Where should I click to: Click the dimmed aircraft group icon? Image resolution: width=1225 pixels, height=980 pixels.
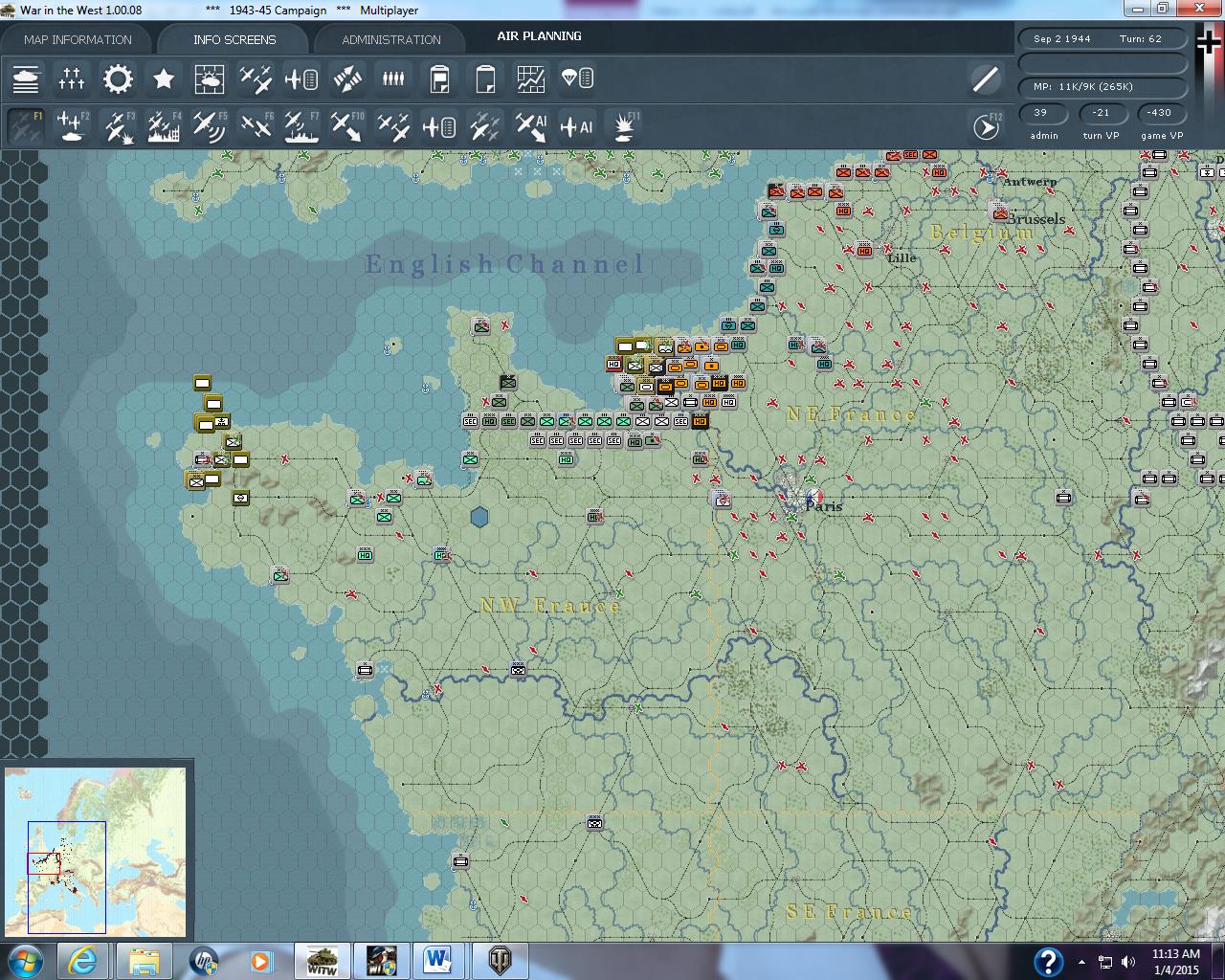[x=485, y=126]
